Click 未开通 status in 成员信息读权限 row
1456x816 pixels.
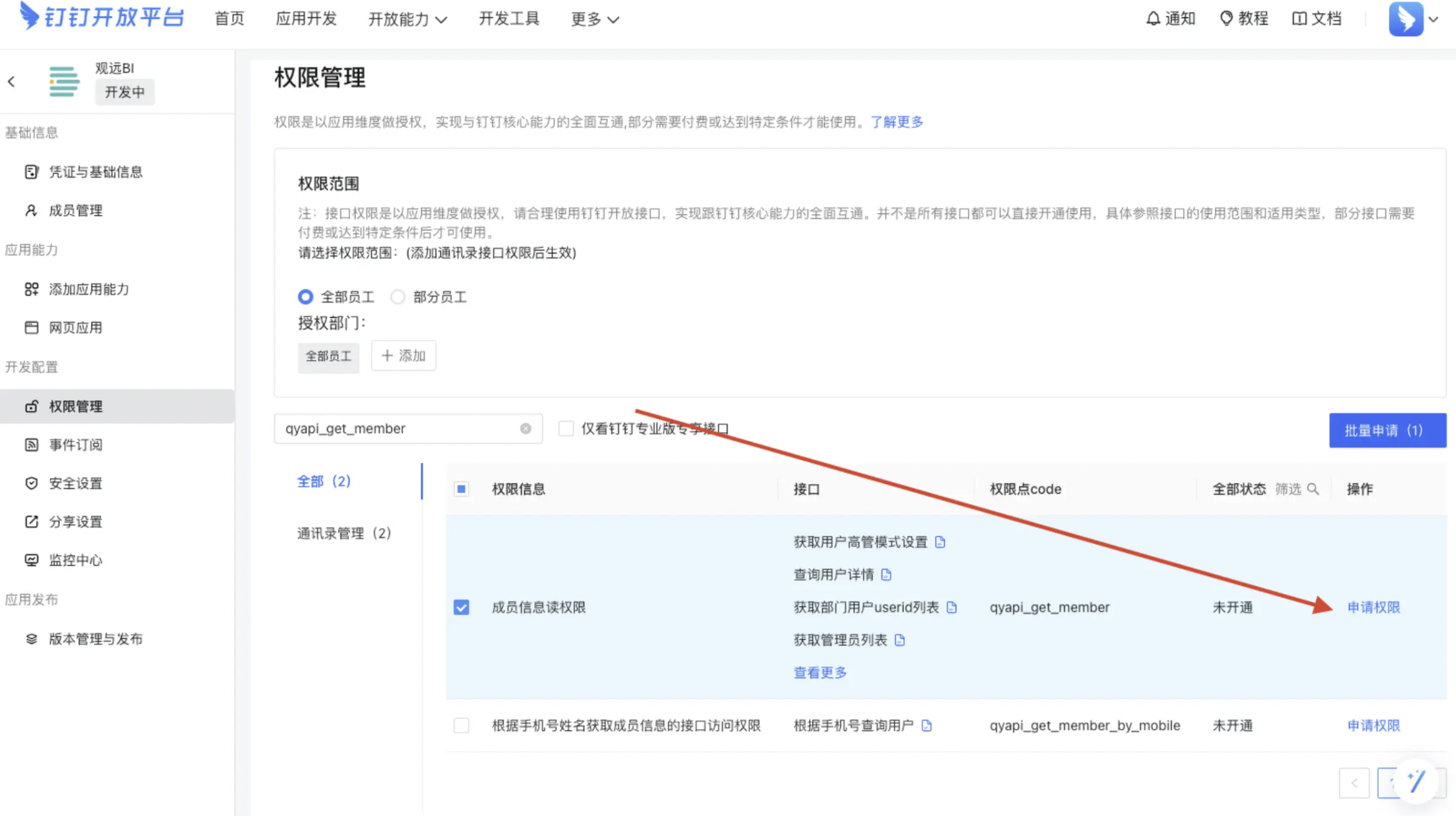1232,607
